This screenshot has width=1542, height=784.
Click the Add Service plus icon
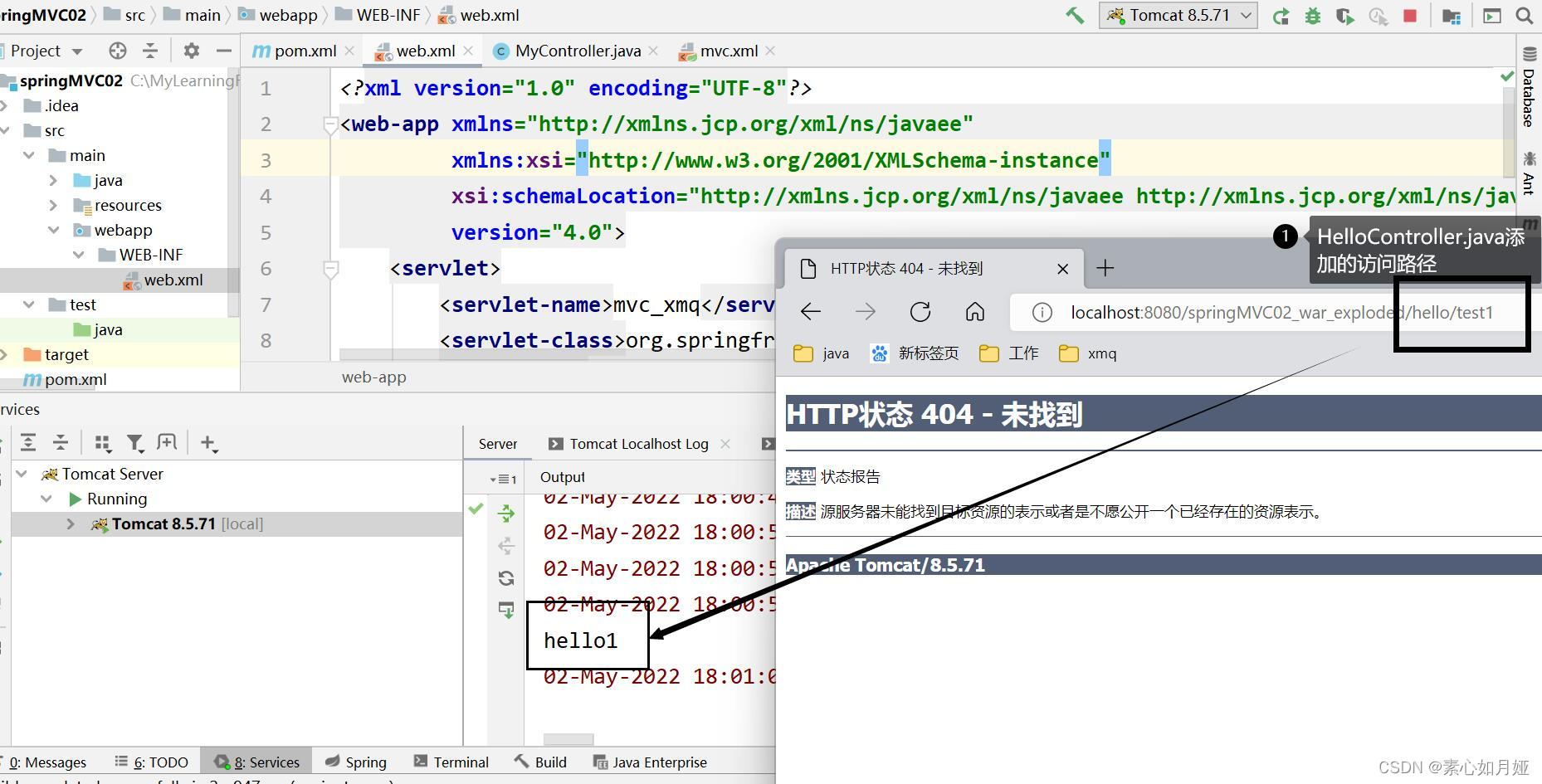209,443
